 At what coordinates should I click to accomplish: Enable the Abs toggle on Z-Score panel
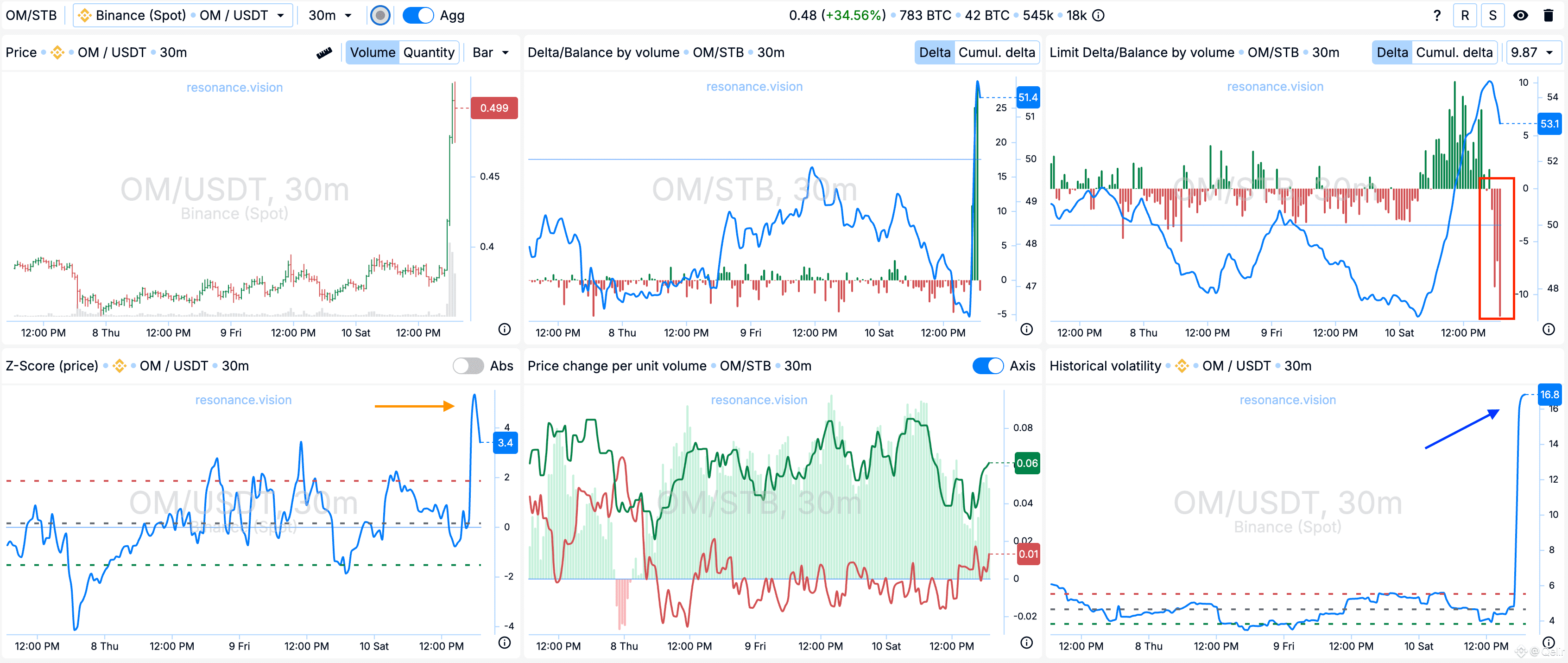(x=468, y=366)
